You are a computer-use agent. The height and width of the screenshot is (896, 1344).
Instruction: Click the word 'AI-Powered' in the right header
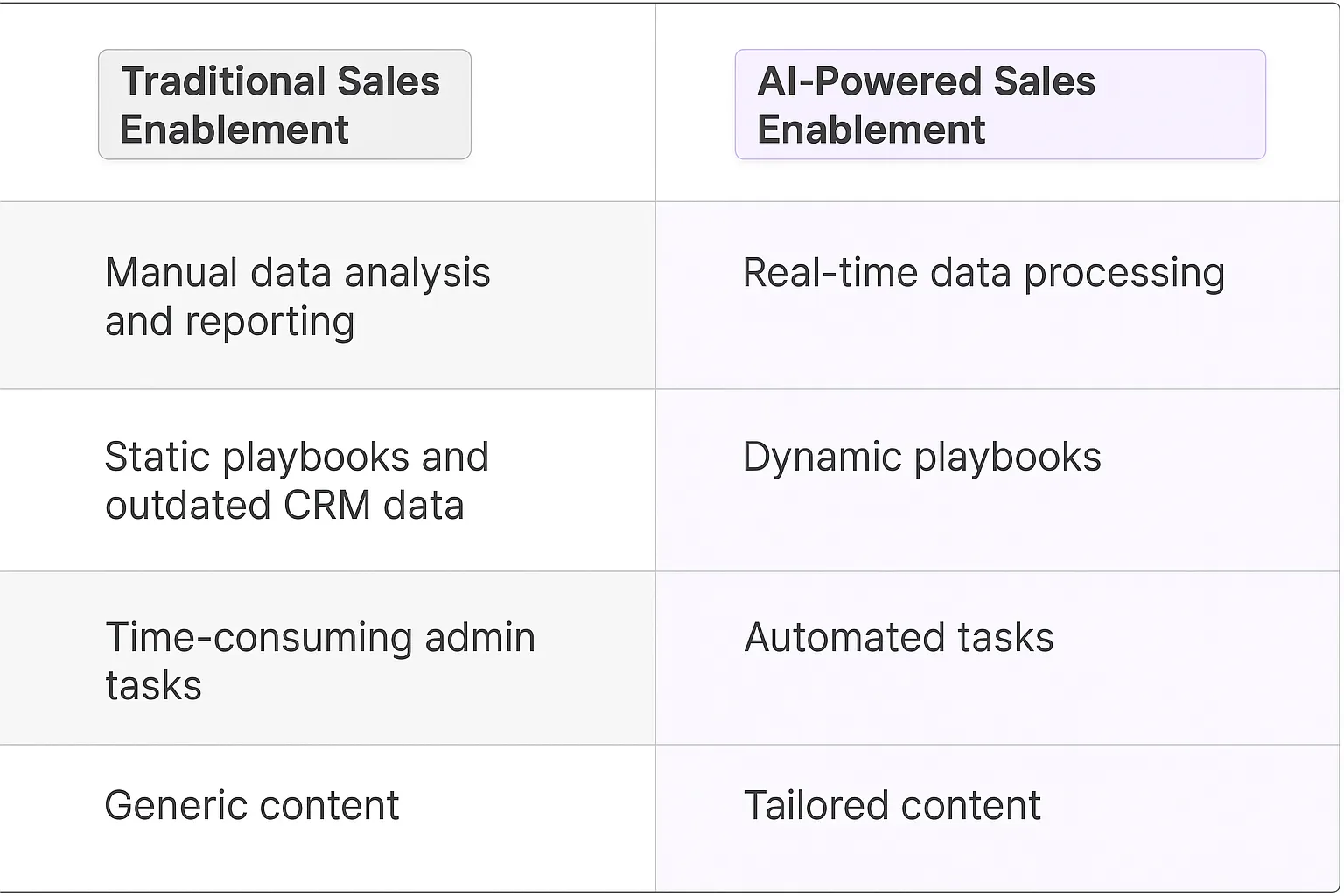[870, 81]
